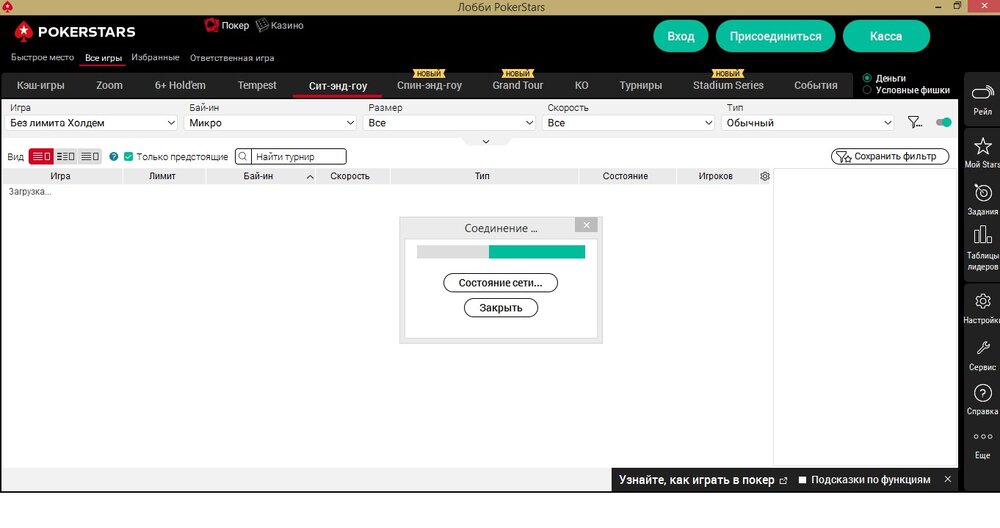Open table column settings gear
Viewport: 1000px width, 528px height.
pos(765,176)
